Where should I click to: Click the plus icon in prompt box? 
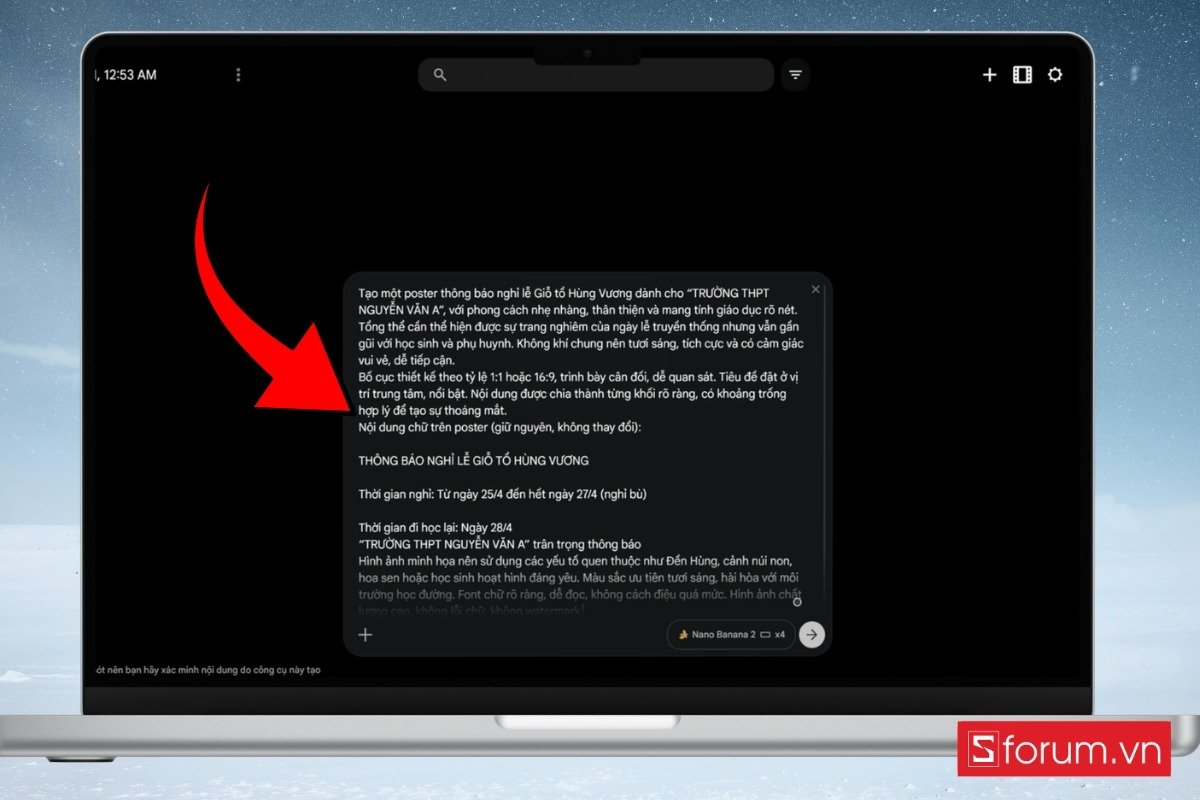click(366, 635)
